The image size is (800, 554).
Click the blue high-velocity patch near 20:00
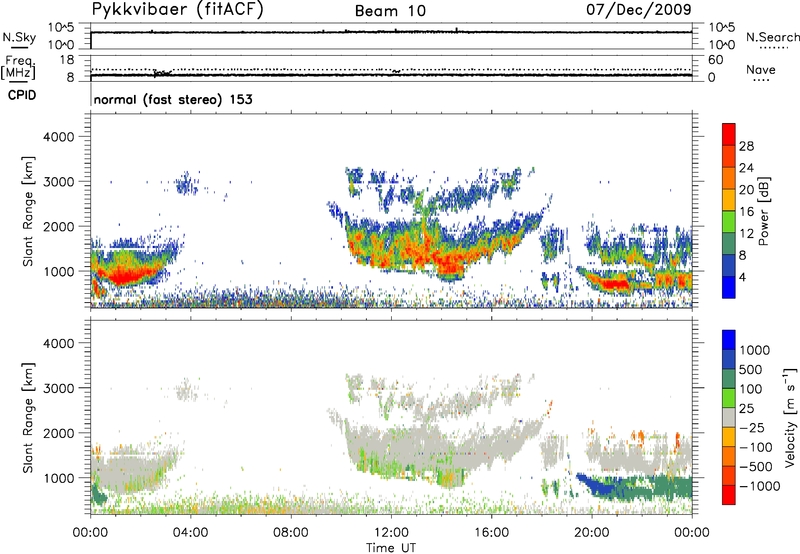597,486
